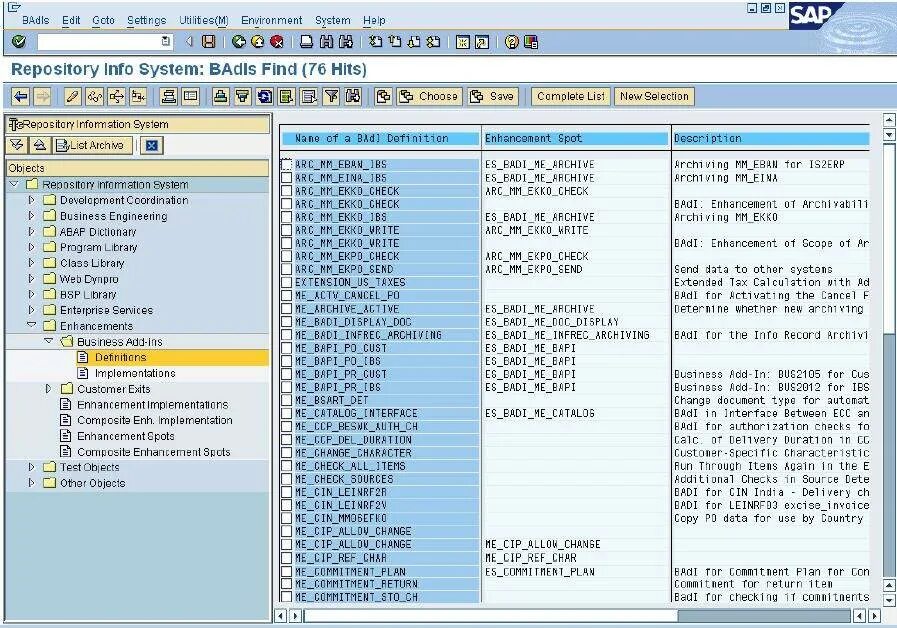Click the funnel Set Filter icon
Image resolution: width=897 pixels, height=628 pixels.
pos(331,96)
